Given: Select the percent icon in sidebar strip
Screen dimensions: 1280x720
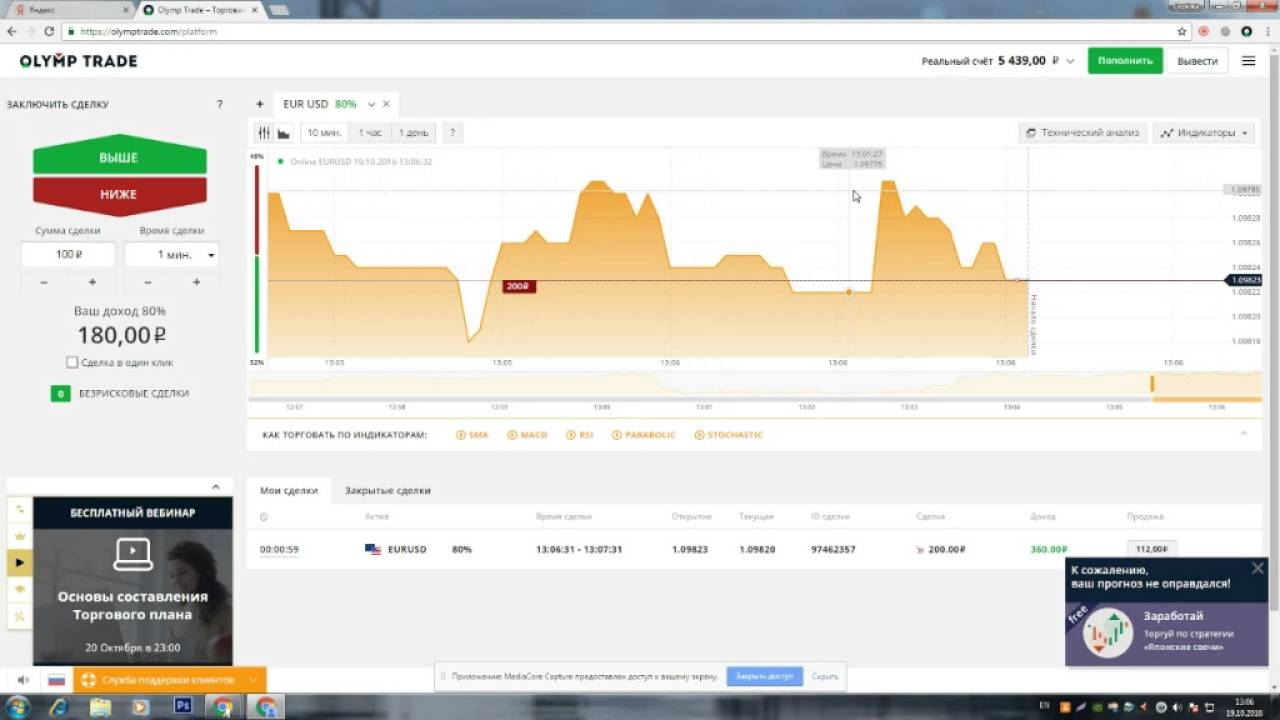Looking at the screenshot, I should 19,617.
